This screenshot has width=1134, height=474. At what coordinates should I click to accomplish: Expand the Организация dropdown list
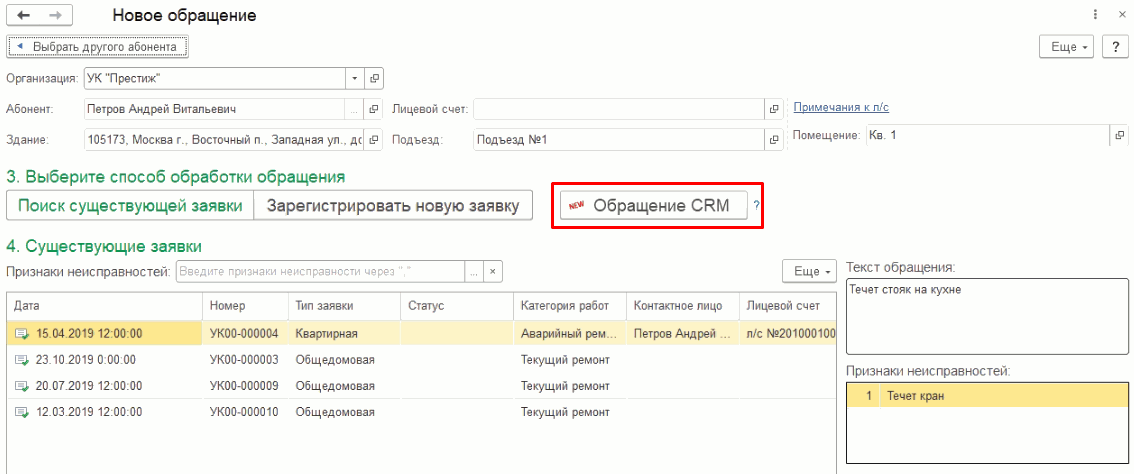pos(355,78)
